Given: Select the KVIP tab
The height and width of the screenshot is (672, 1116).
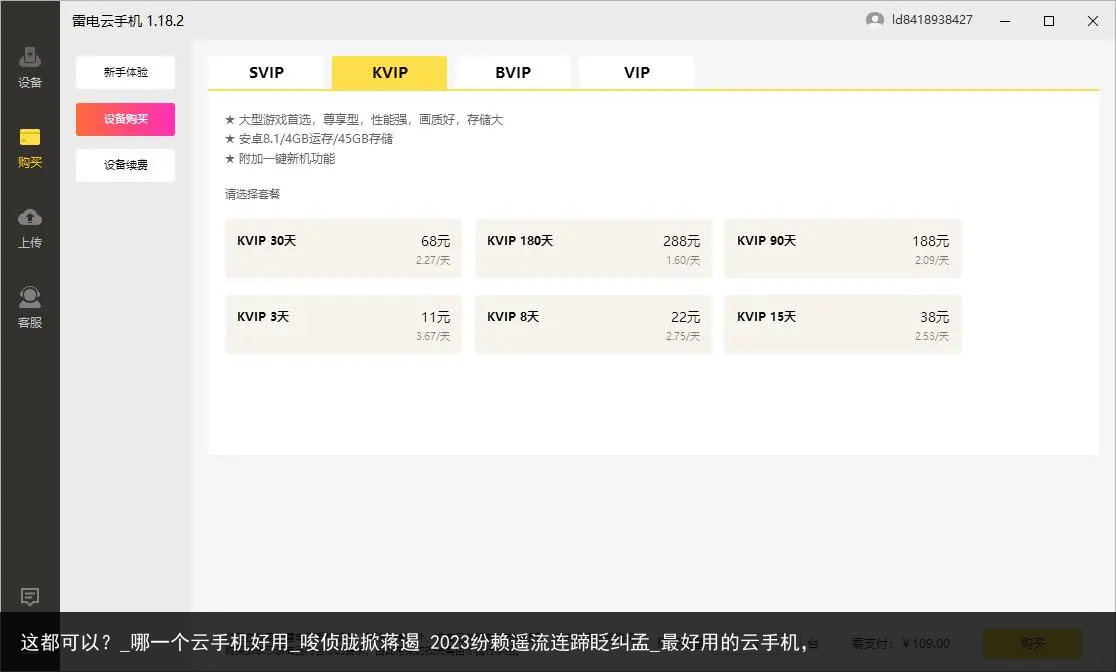Looking at the screenshot, I should click(389, 73).
